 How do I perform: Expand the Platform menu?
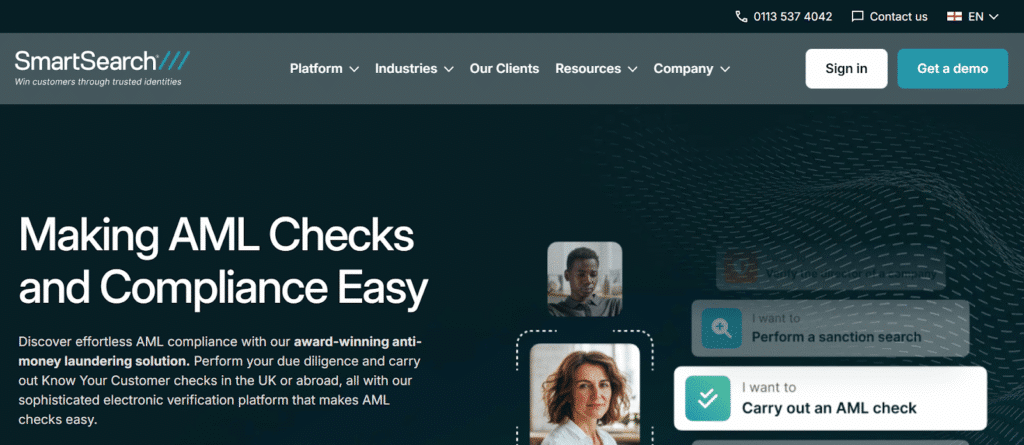pos(325,69)
